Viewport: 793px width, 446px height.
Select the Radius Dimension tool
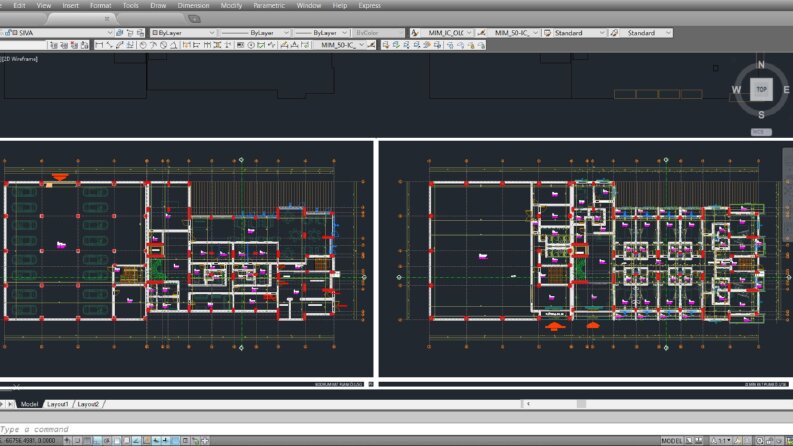pos(143,45)
